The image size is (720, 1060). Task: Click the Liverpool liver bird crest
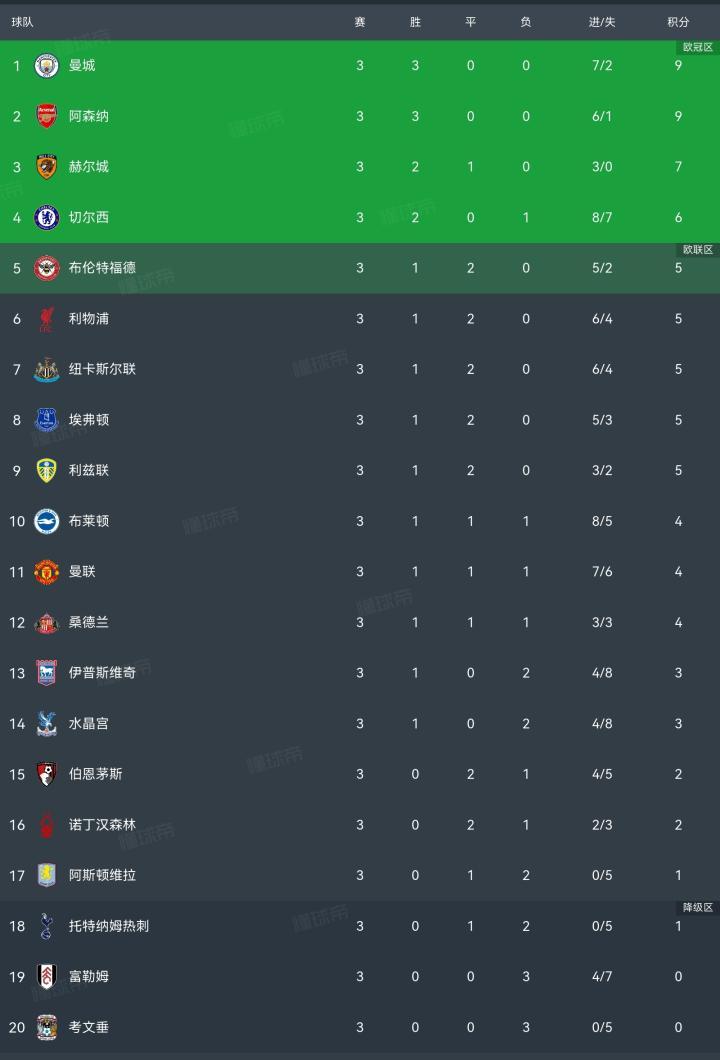click(46, 318)
